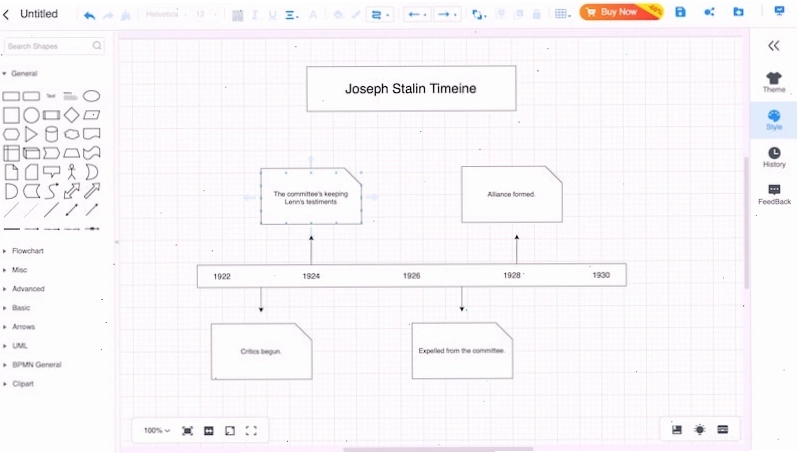The image size is (798, 454).
Task: Click the fit-to-page zoom icon
Action: [x=187, y=431]
